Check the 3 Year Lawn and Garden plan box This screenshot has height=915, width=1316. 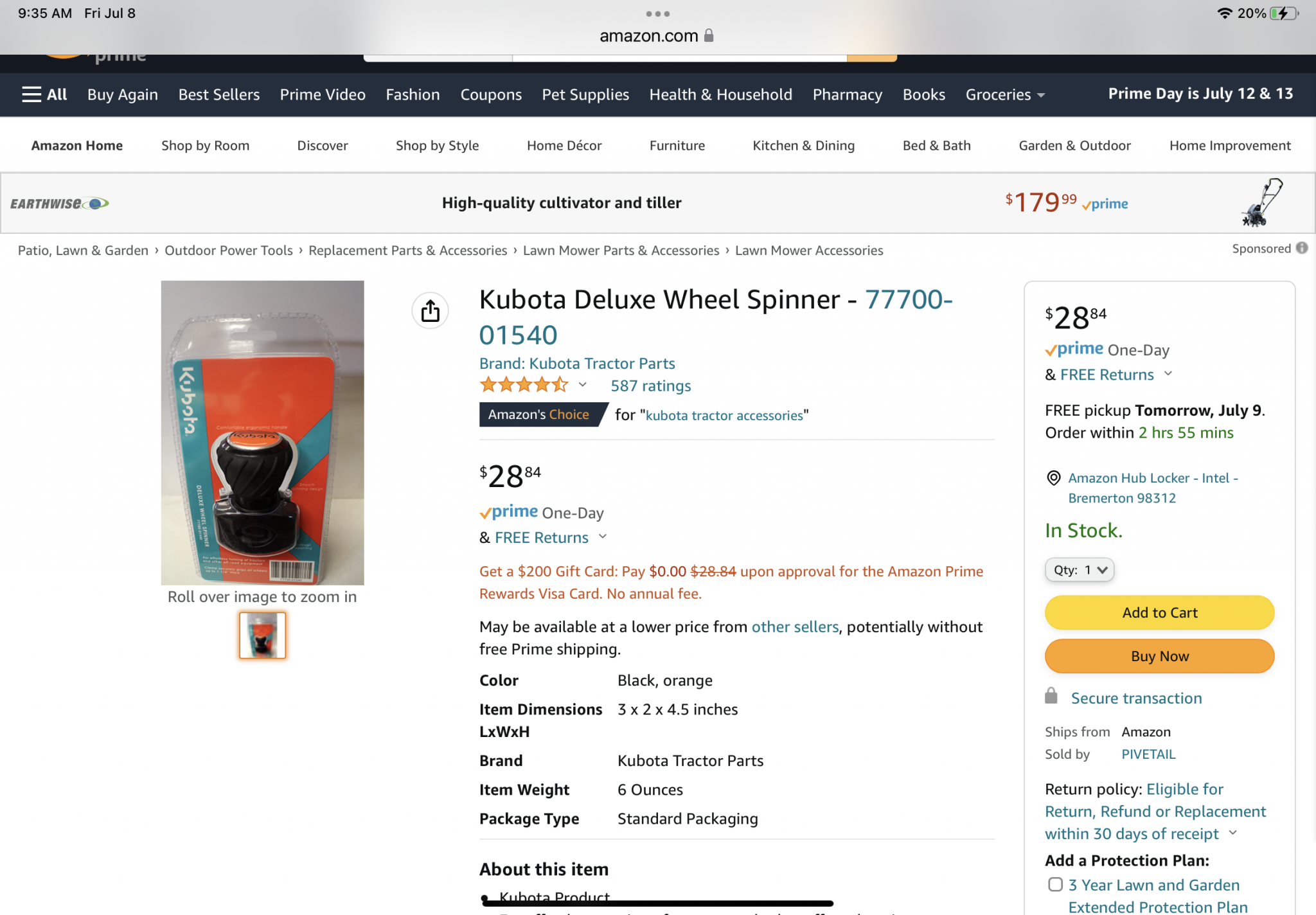(1055, 885)
